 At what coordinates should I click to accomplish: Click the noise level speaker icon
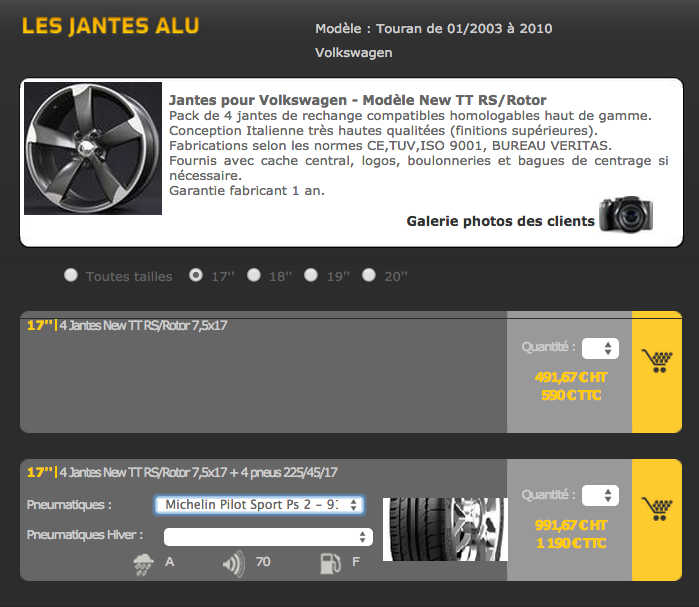[234, 564]
